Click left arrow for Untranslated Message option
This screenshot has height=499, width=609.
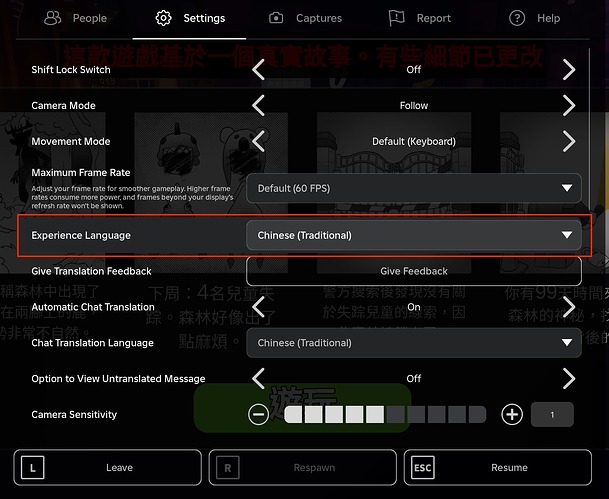point(259,378)
